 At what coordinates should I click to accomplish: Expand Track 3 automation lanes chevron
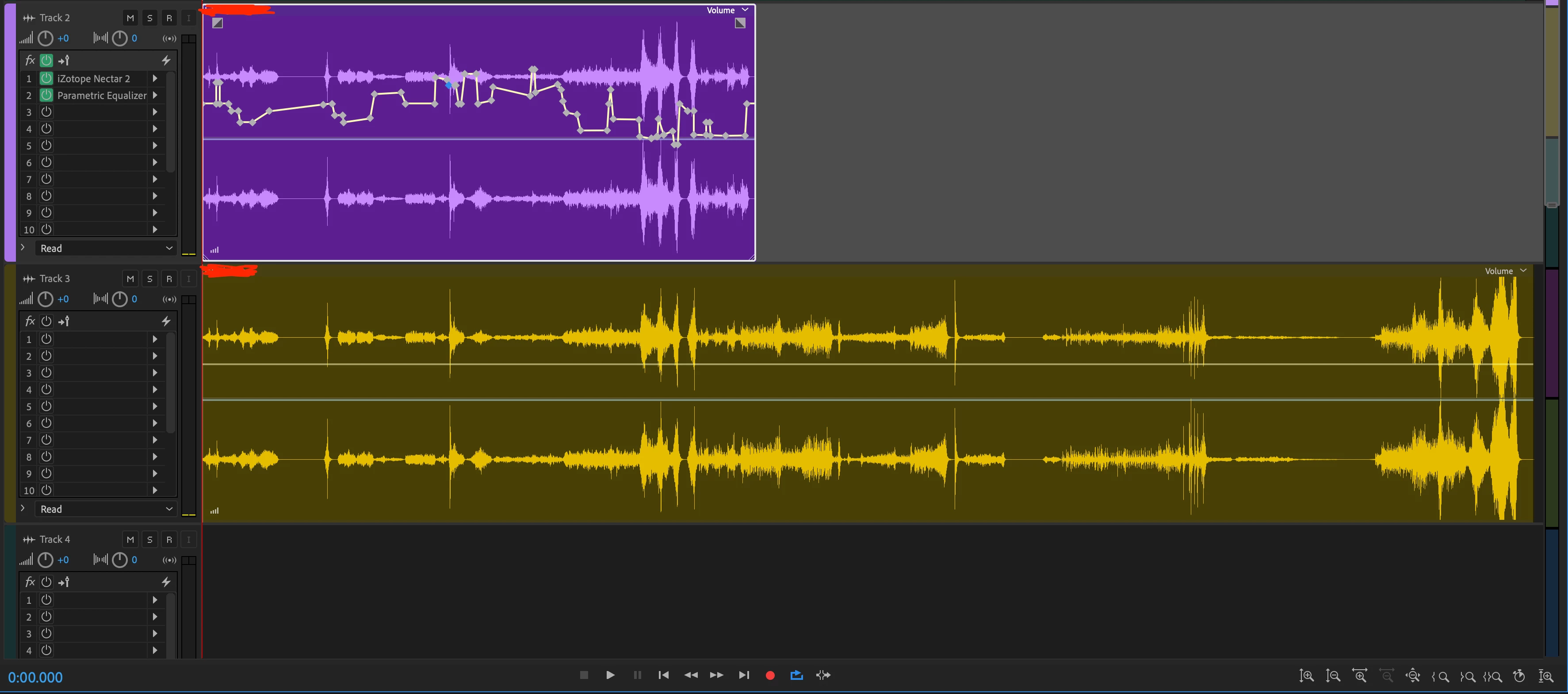click(23, 508)
